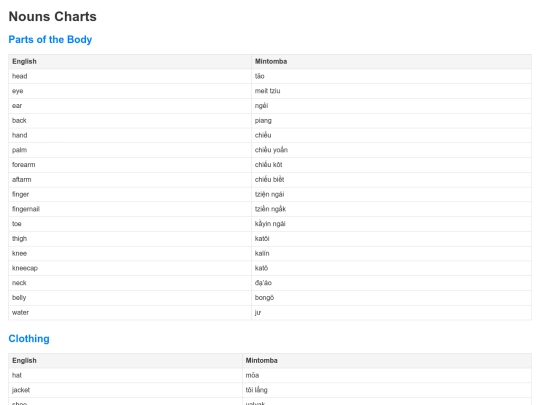Screen dimensions: 540x405
Task: Click the 'eye' row English cell
Action: (130, 91)
